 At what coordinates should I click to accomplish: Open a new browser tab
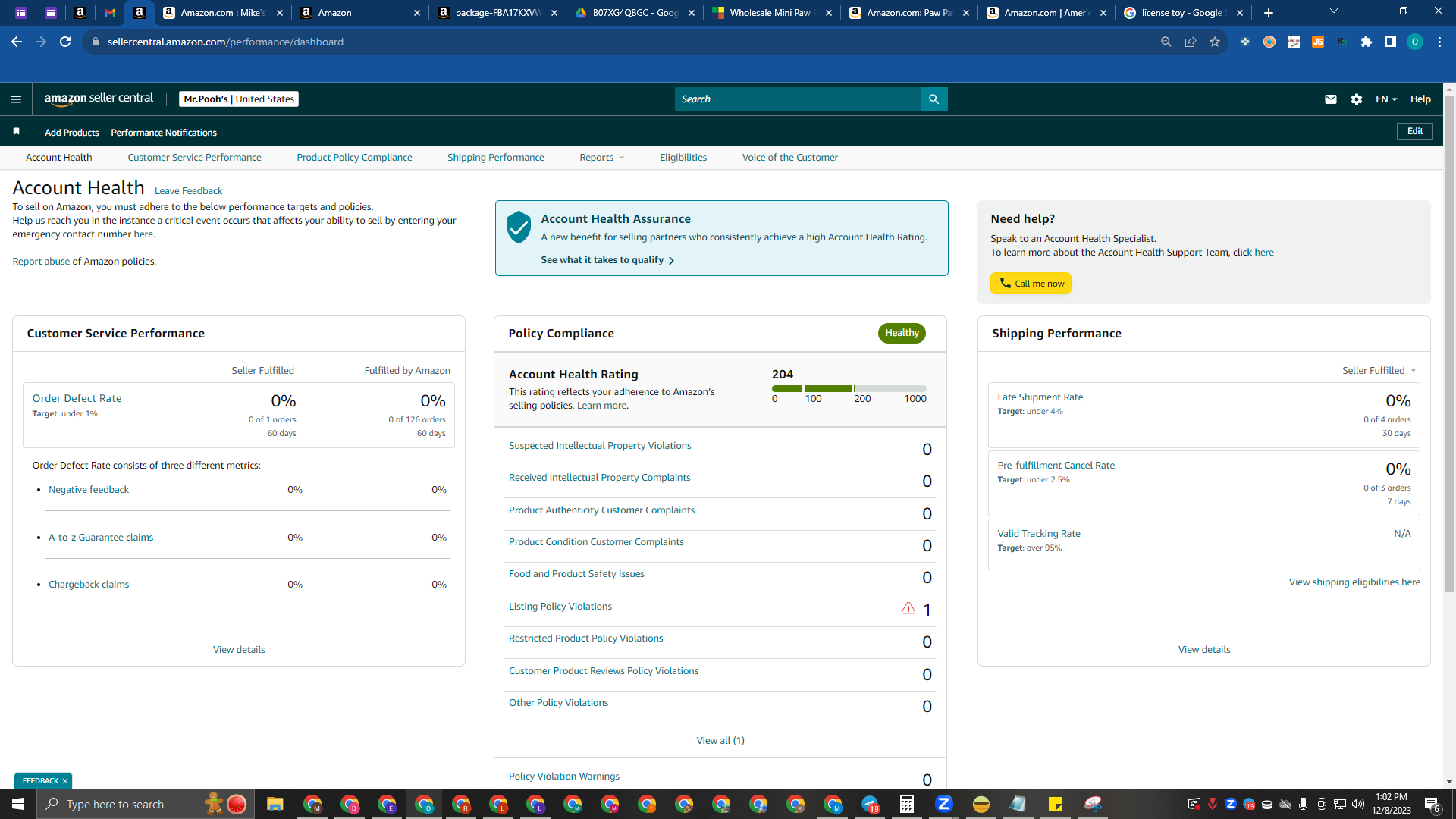coord(1269,13)
